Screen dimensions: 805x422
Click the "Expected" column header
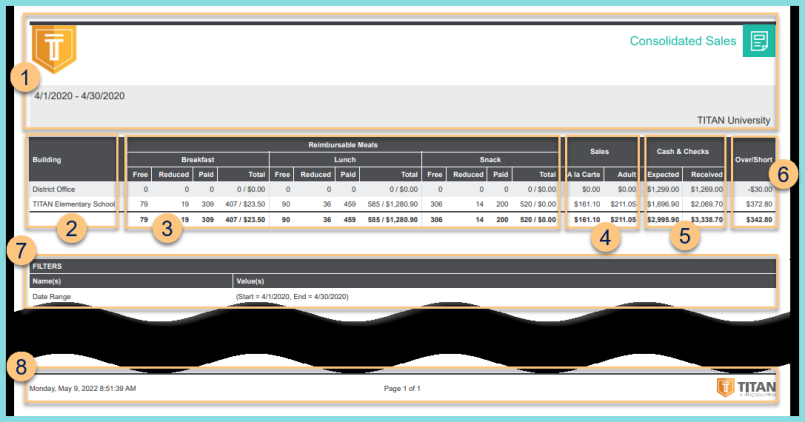click(663, 175)
